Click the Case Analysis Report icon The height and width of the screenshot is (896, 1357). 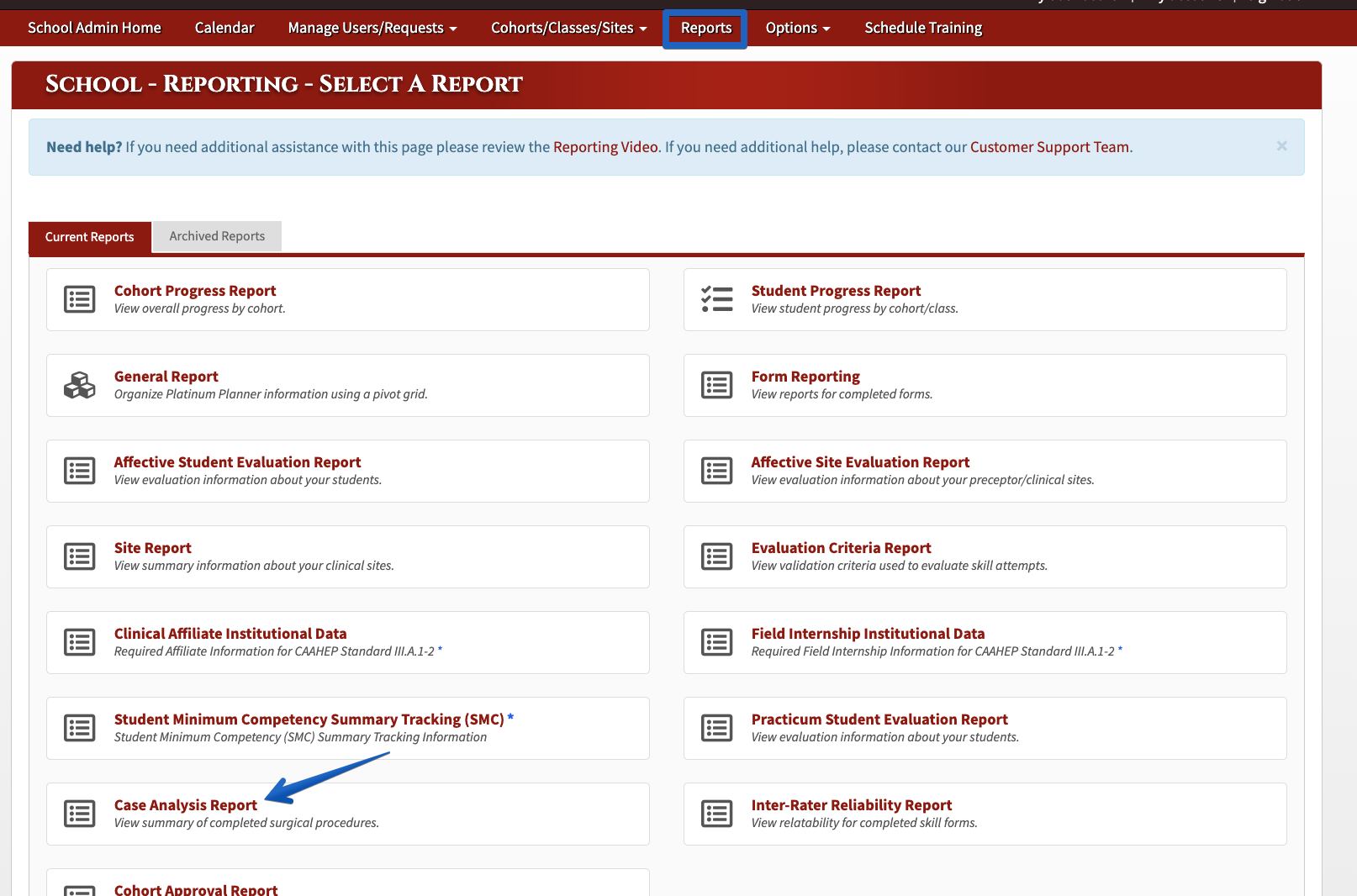click(80, 814)
